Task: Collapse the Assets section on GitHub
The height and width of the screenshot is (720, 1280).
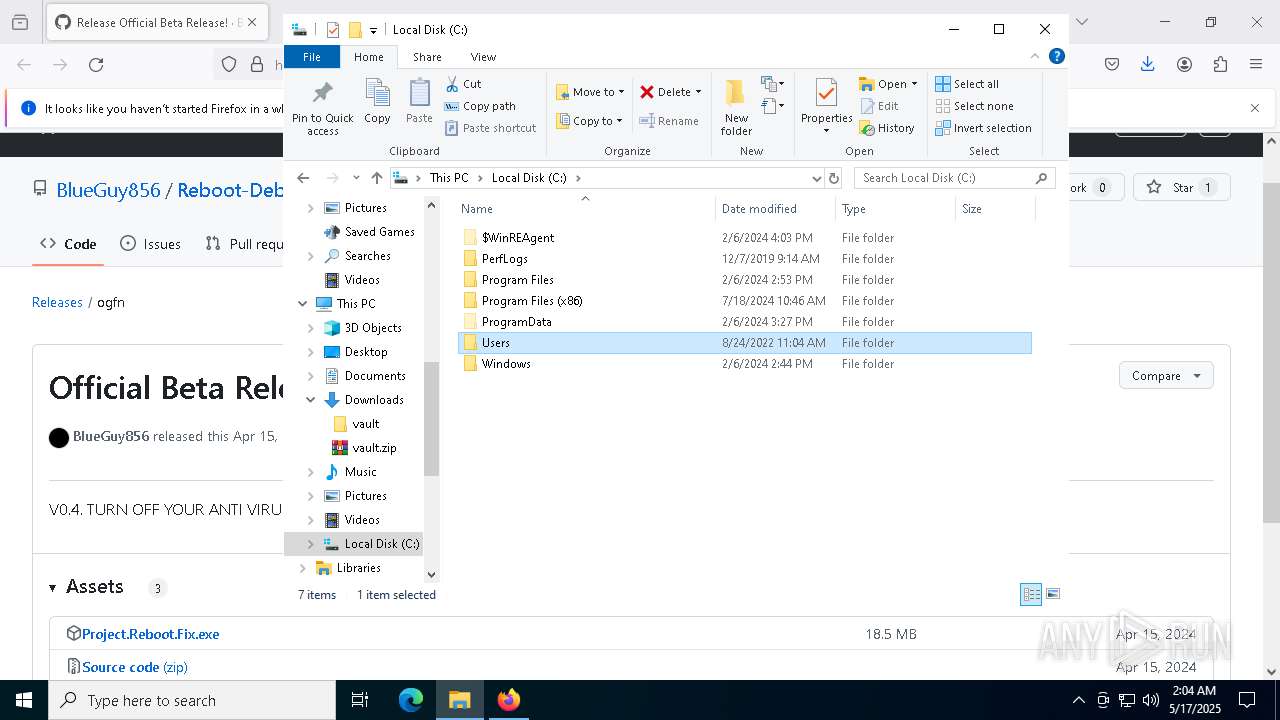Action: [53, 588]
